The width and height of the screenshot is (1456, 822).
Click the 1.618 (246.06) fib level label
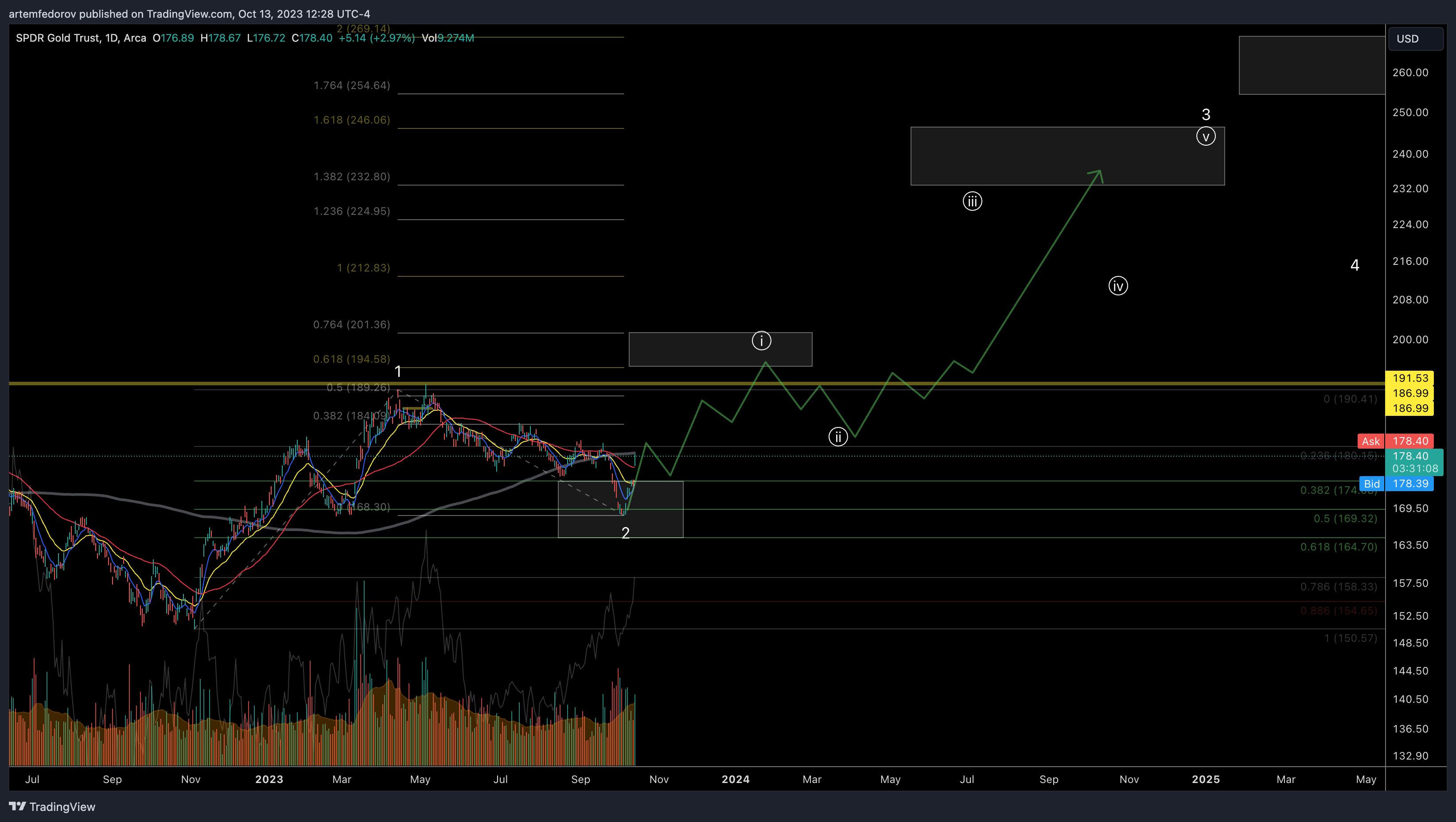pyautogui.click(x=351, y=120)
